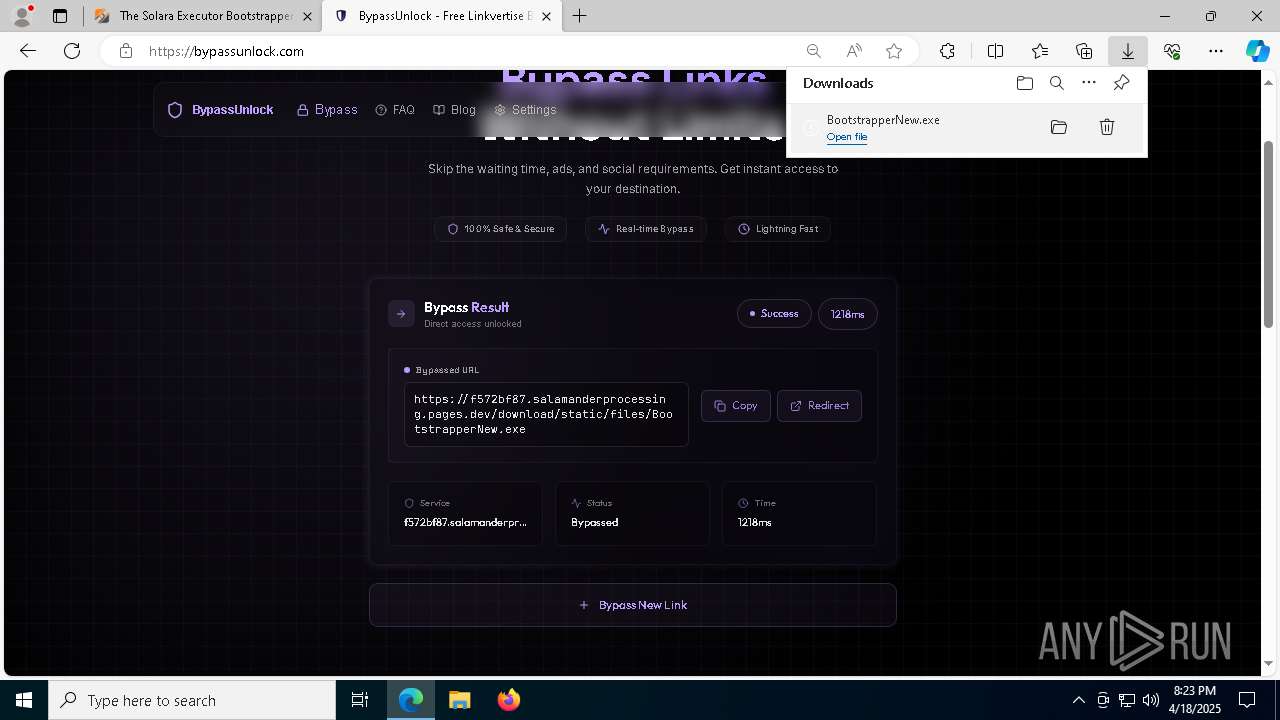The image size is (1280, 720).
Task: Open Collections panel
Action: coord(1084,51)
